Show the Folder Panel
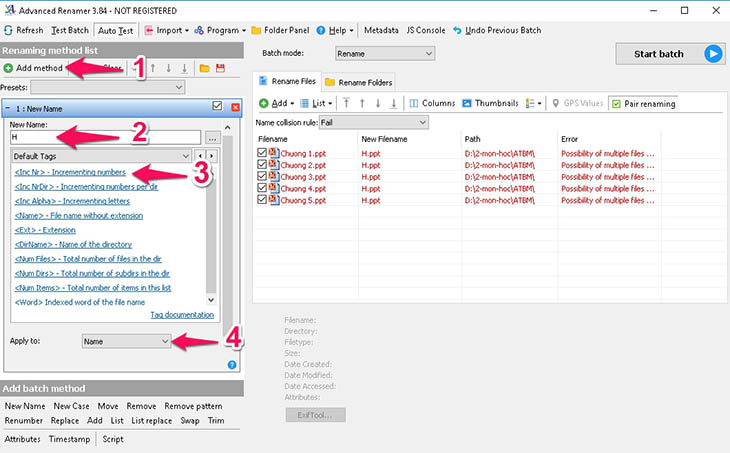 point(280,30)
